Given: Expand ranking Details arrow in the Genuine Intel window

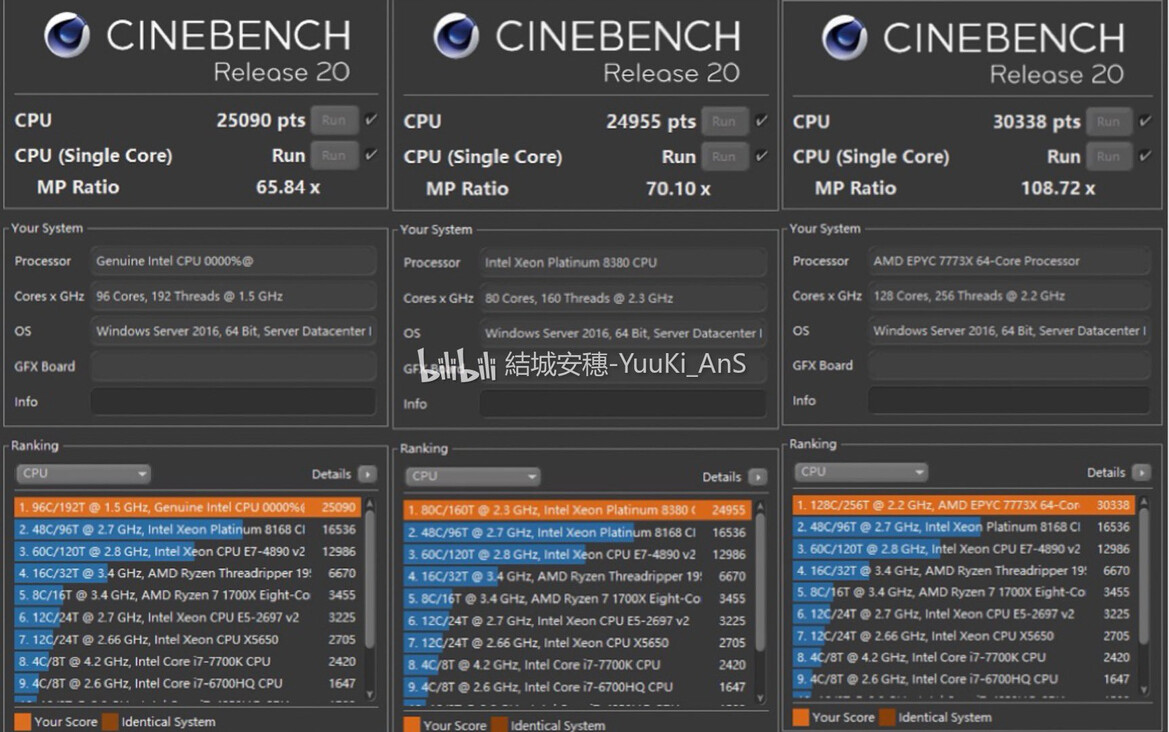Looking at the screenshot, I should (368, 474).
